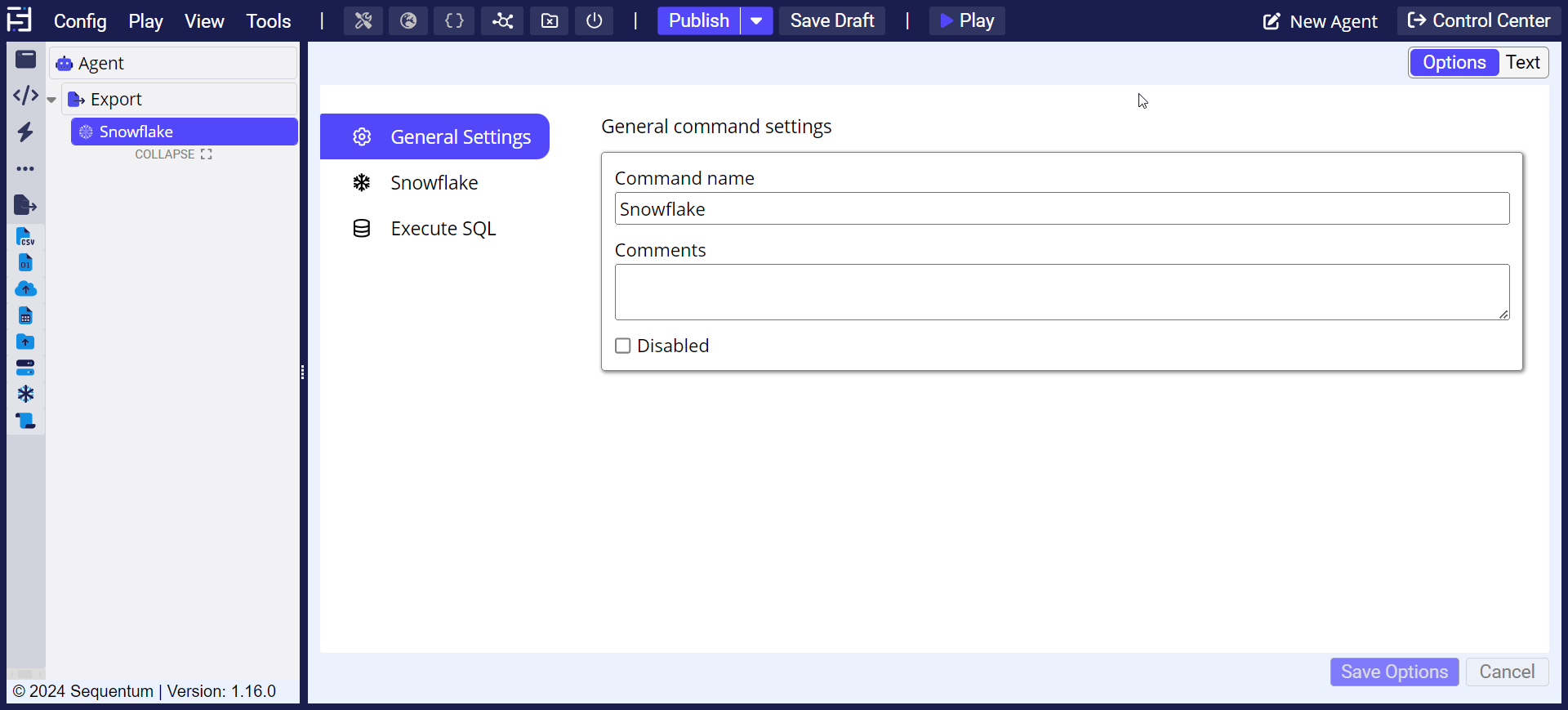The image size is (1568, 710).
Task: Select the CSV export icon
Action: click(25, 237)
